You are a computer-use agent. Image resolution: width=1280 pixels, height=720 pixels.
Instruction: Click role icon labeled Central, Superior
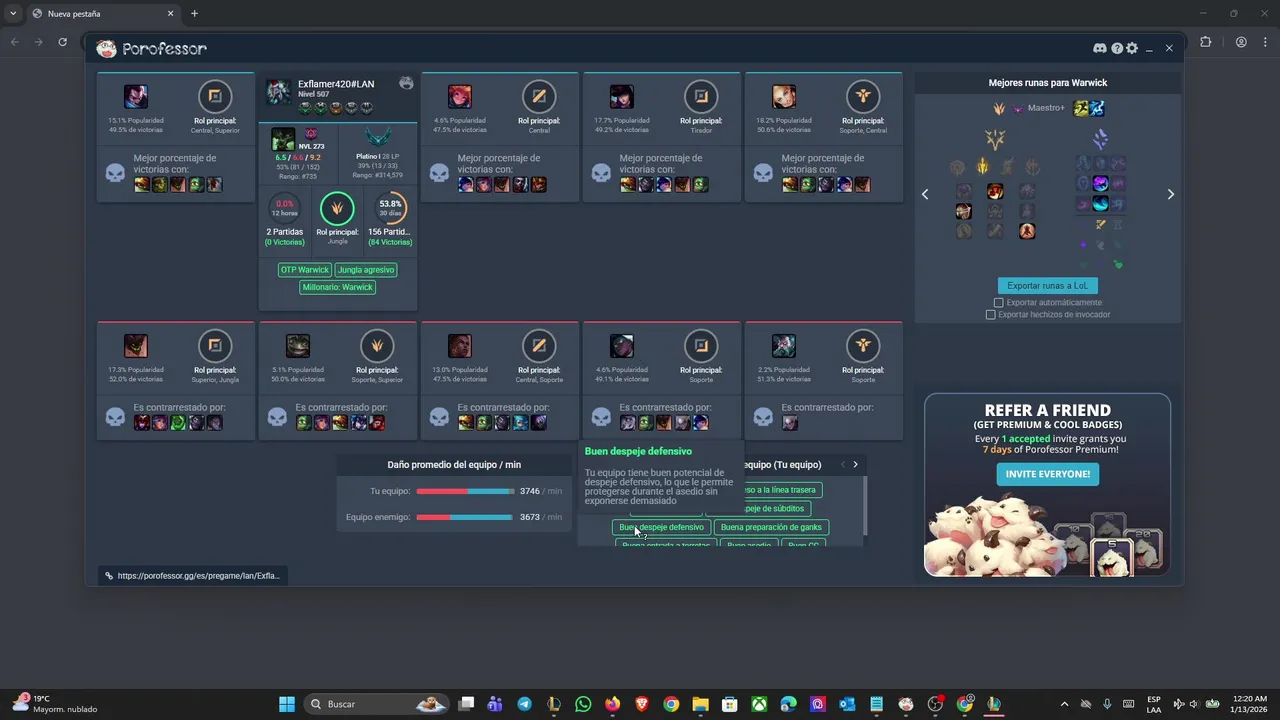point(215,96)
